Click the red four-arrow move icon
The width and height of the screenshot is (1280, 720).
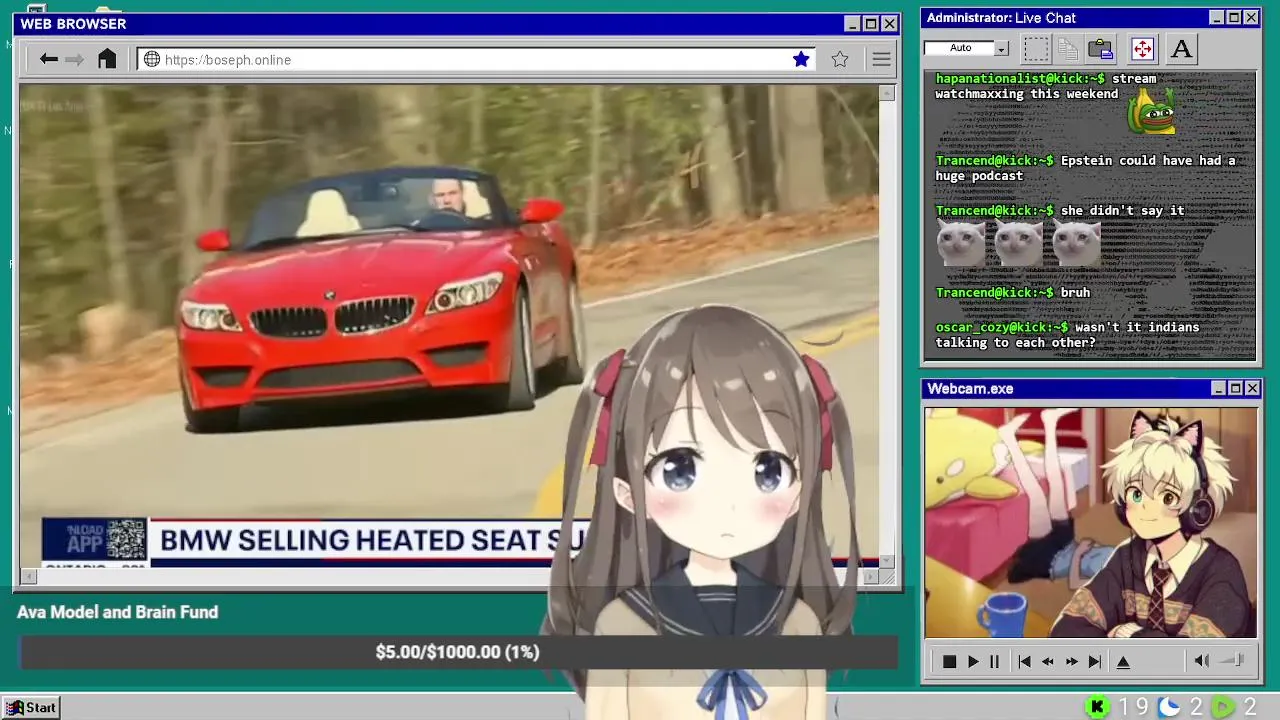tap(1142, 48)
